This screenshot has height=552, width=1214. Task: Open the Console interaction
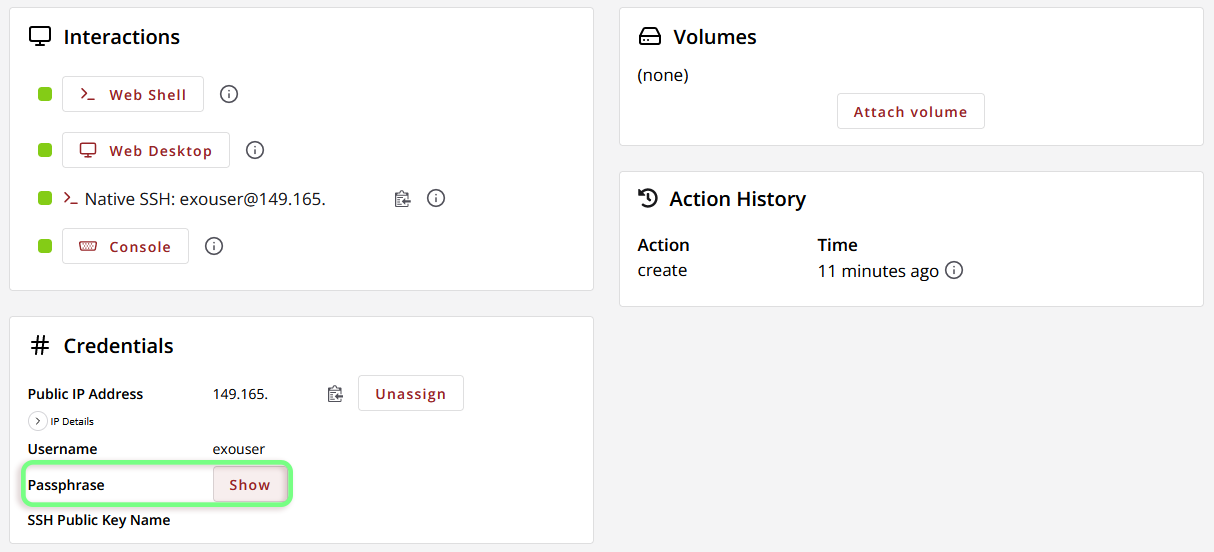pos(125,246)
